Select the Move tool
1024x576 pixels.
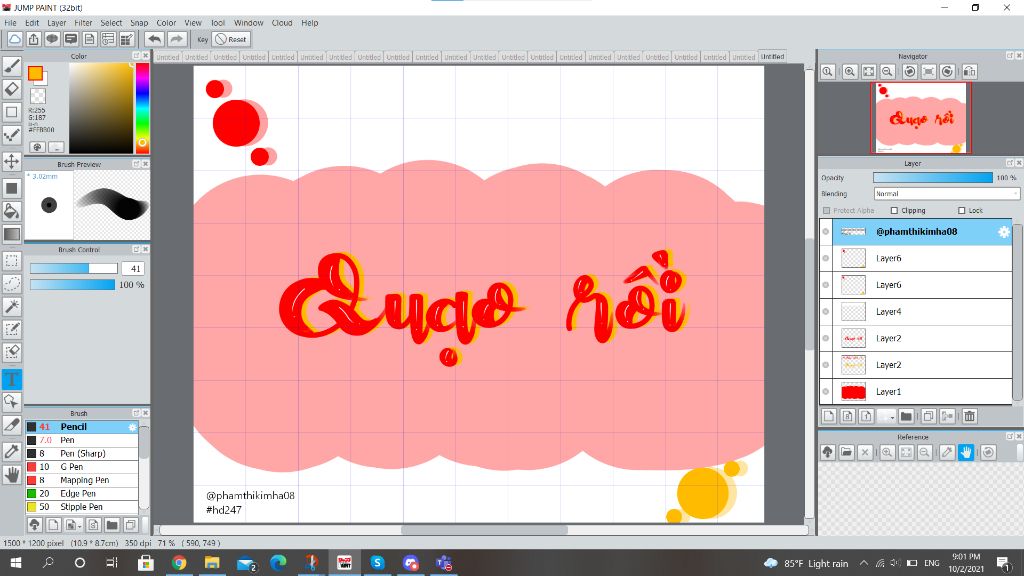click(x=12, y=161)
